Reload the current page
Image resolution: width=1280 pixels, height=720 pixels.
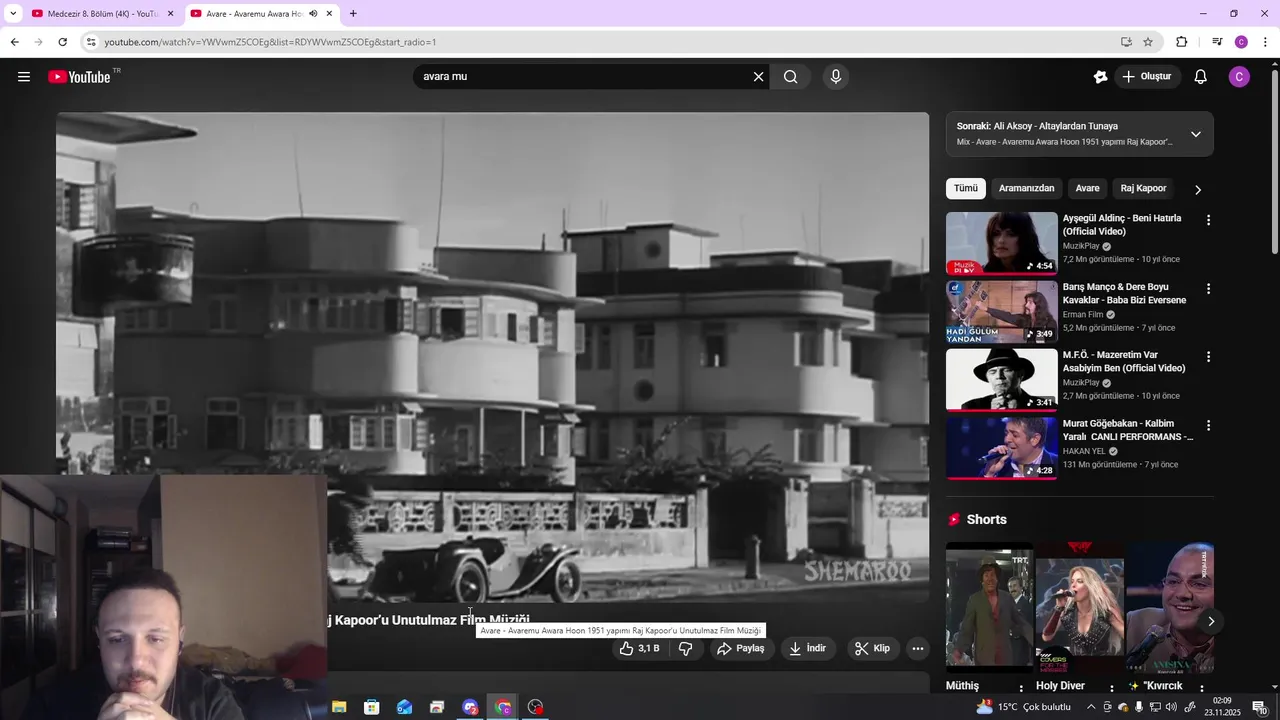(x=62, y=42)
